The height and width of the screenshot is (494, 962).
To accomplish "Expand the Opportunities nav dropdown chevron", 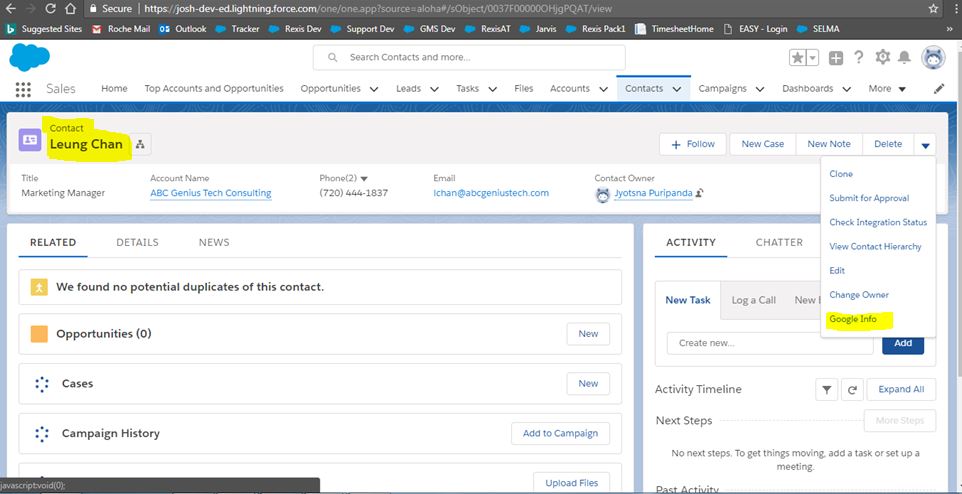I will [374, 89].
